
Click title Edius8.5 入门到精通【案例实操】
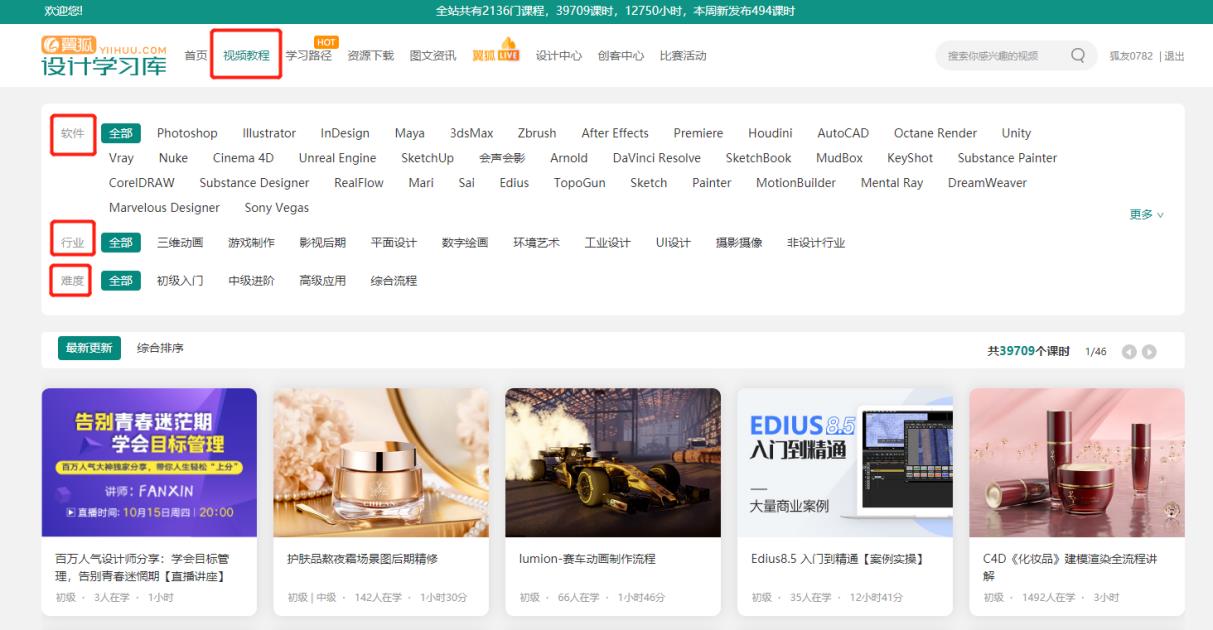click(837, 559)
